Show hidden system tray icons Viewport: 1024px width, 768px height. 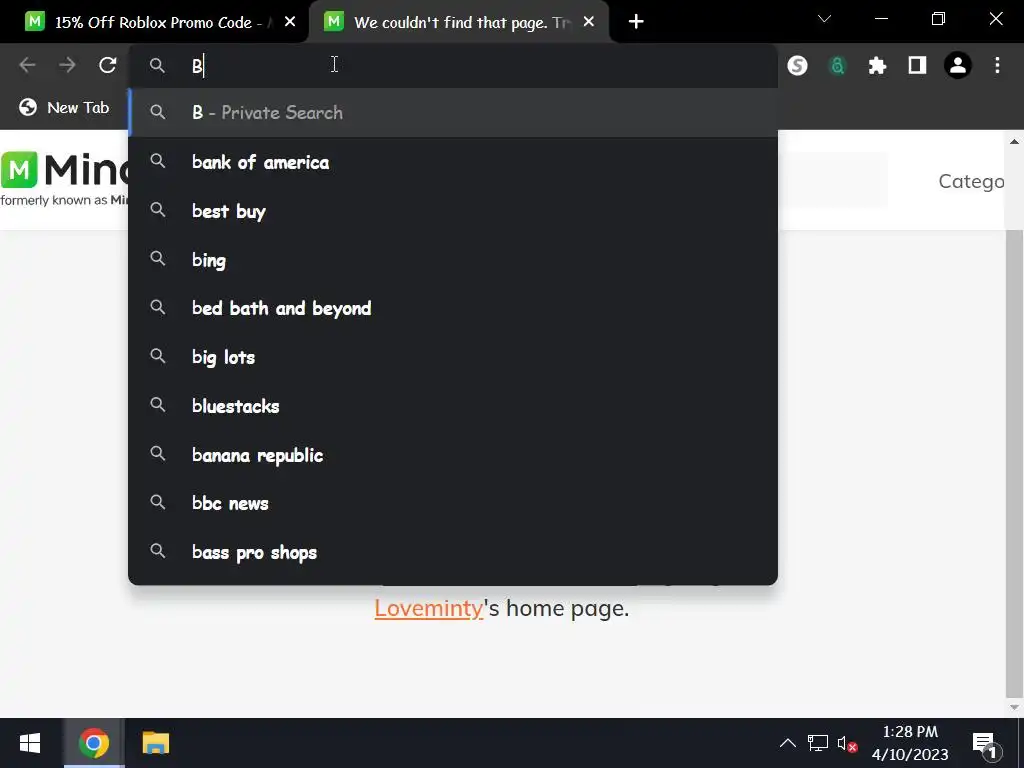pos(788,743)
